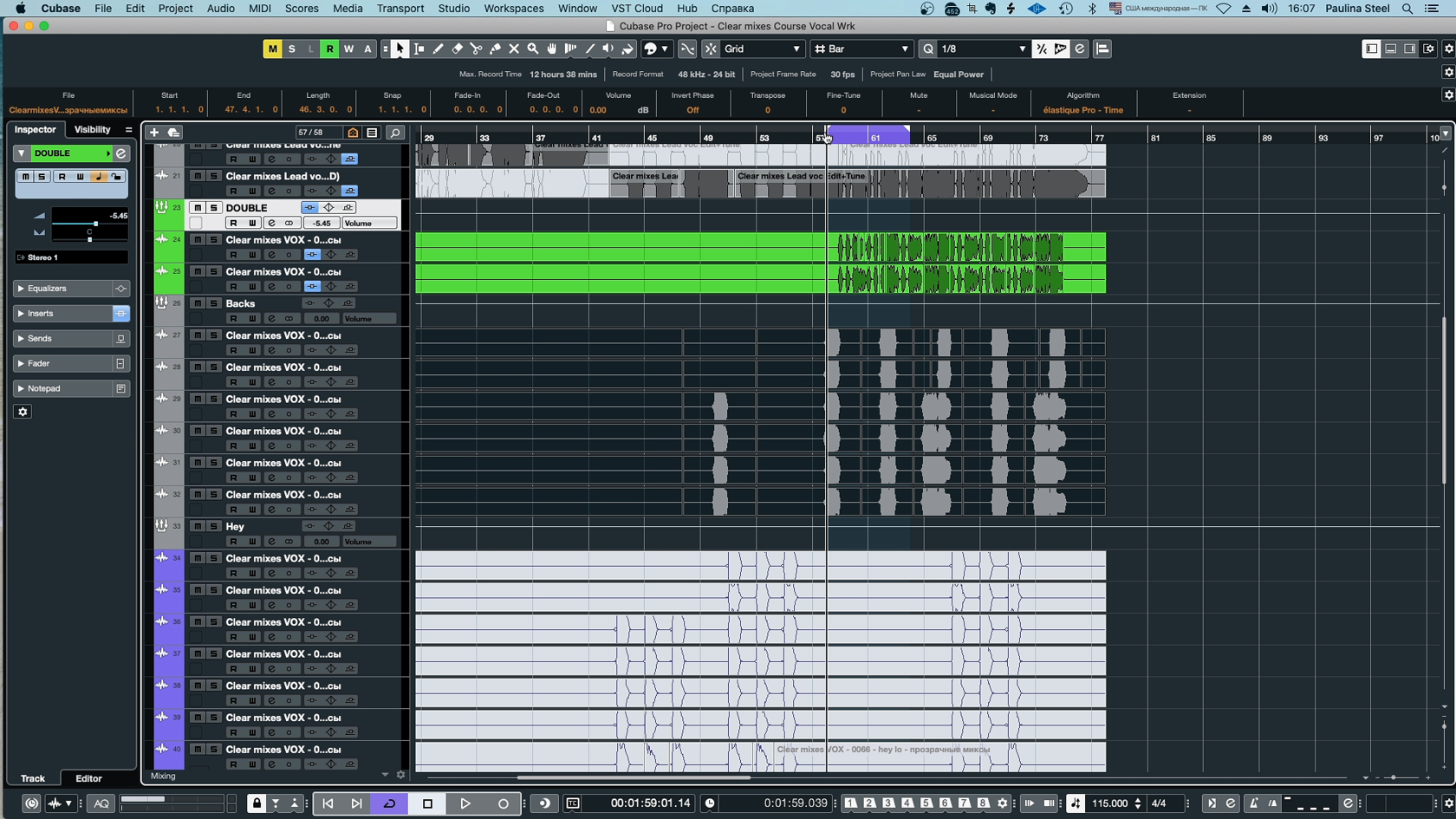
Task: Click the transport Record button
Action: (503, 803)
